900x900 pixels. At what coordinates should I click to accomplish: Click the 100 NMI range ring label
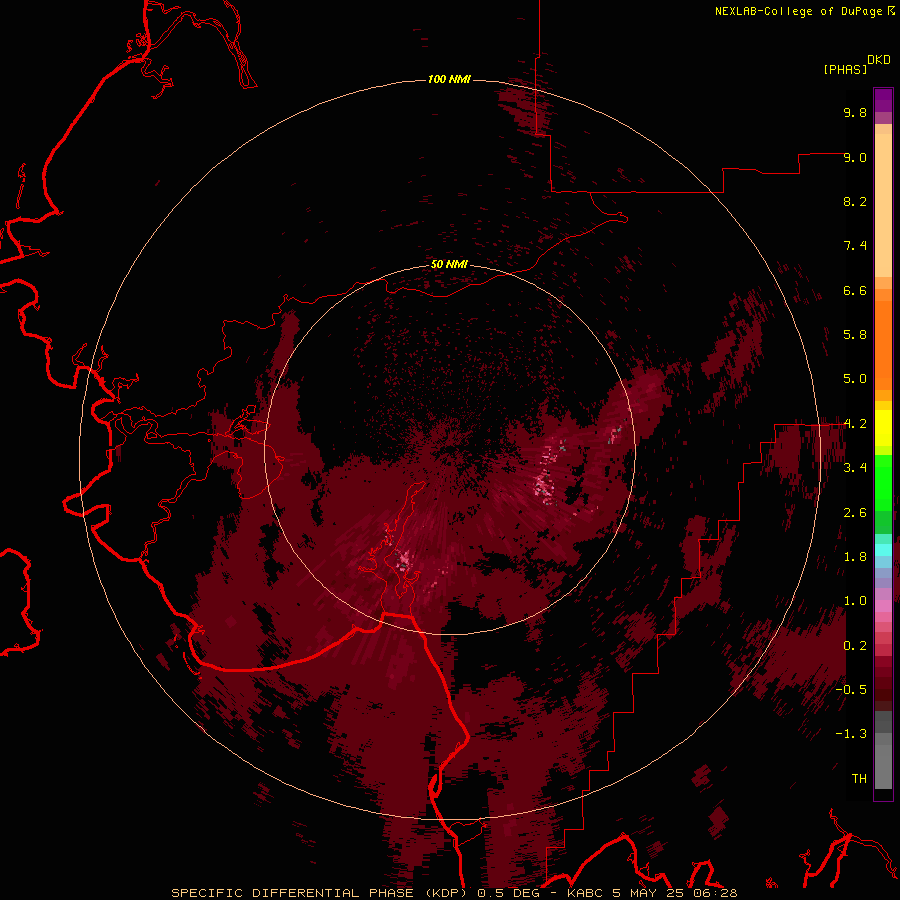click(x=449, y=79)
